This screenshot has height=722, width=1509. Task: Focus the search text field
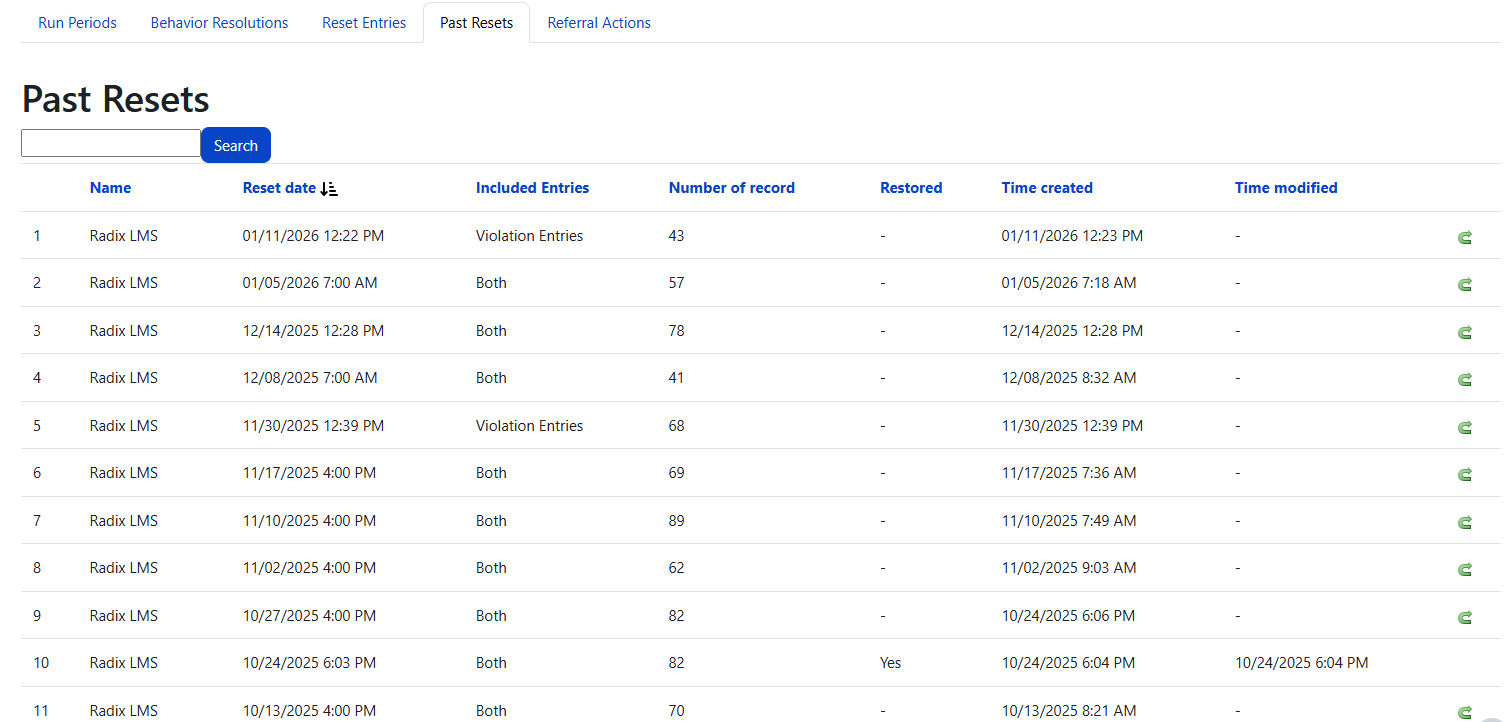[x=111, y=143]
